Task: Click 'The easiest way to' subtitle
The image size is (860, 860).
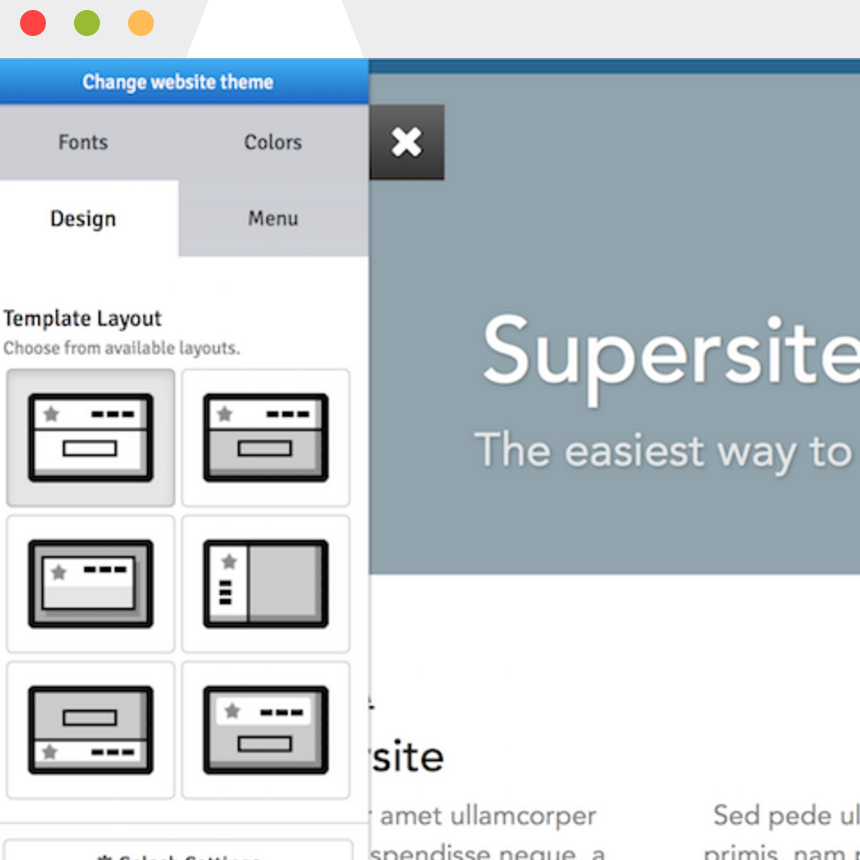Action: pyautogui.click(x=664, y=451)
